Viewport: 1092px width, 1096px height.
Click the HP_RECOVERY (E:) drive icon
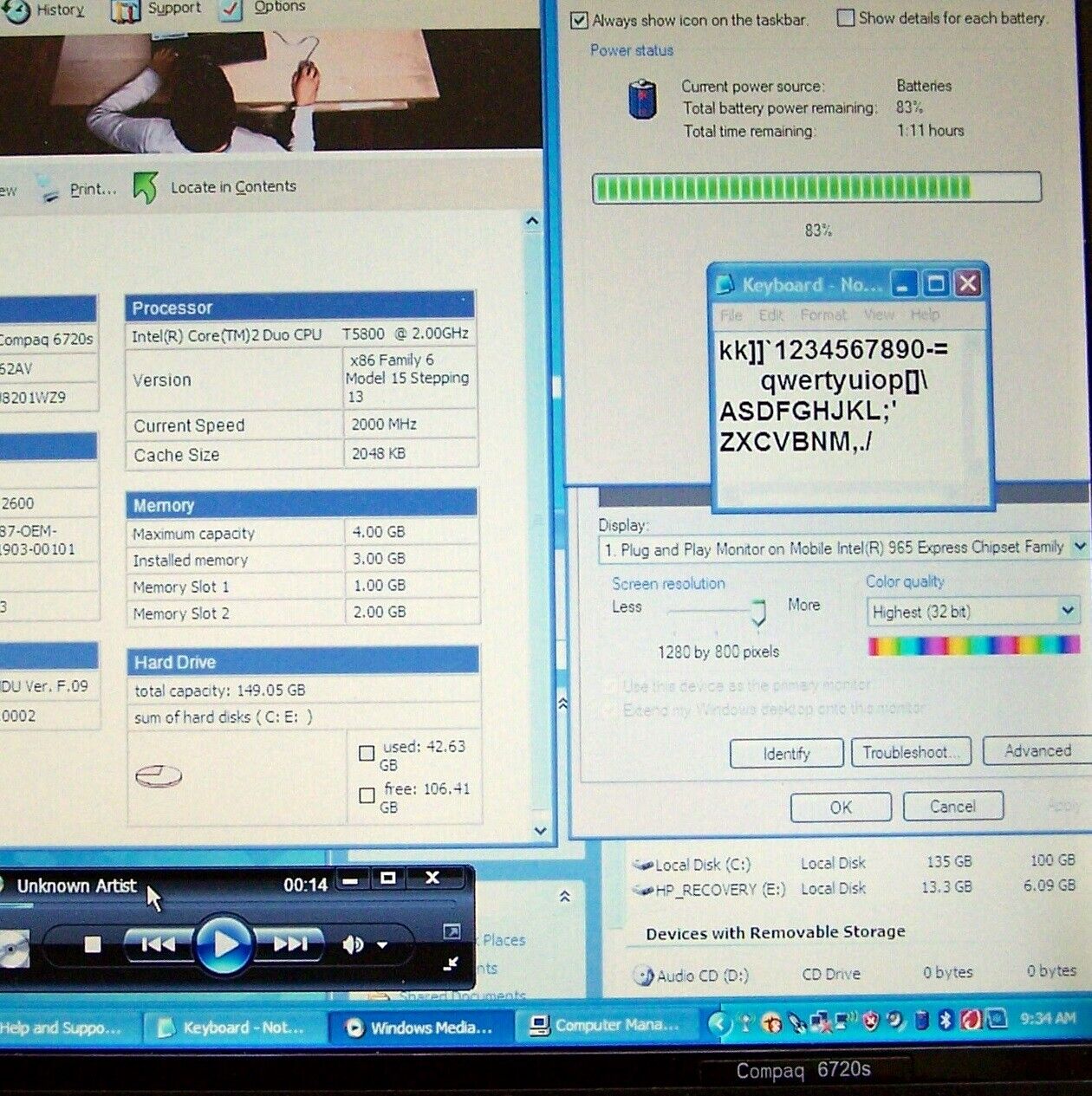(x=642, y=890)
